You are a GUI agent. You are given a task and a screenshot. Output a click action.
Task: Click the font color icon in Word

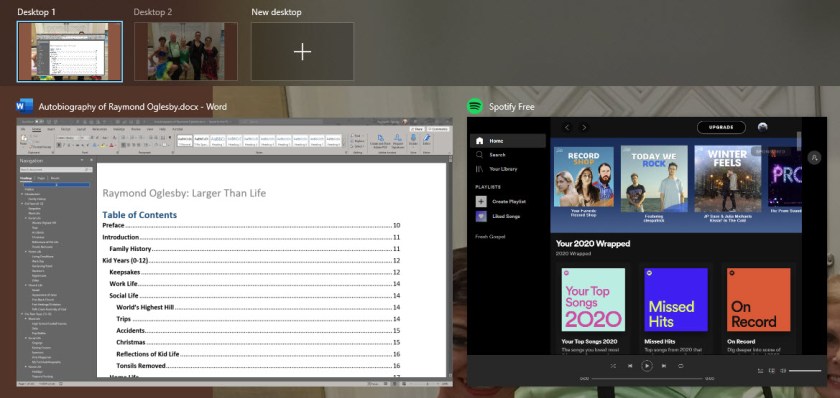tap(112, 145)
